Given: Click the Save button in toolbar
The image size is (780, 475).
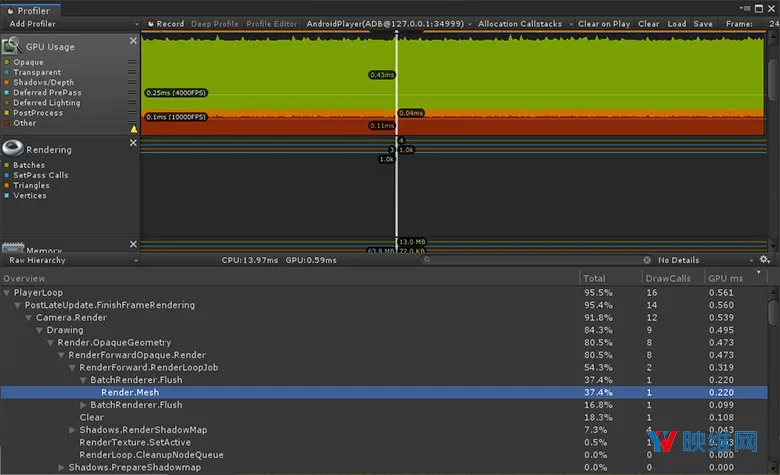Looking at the screenshot, I should tap(703, 24).
